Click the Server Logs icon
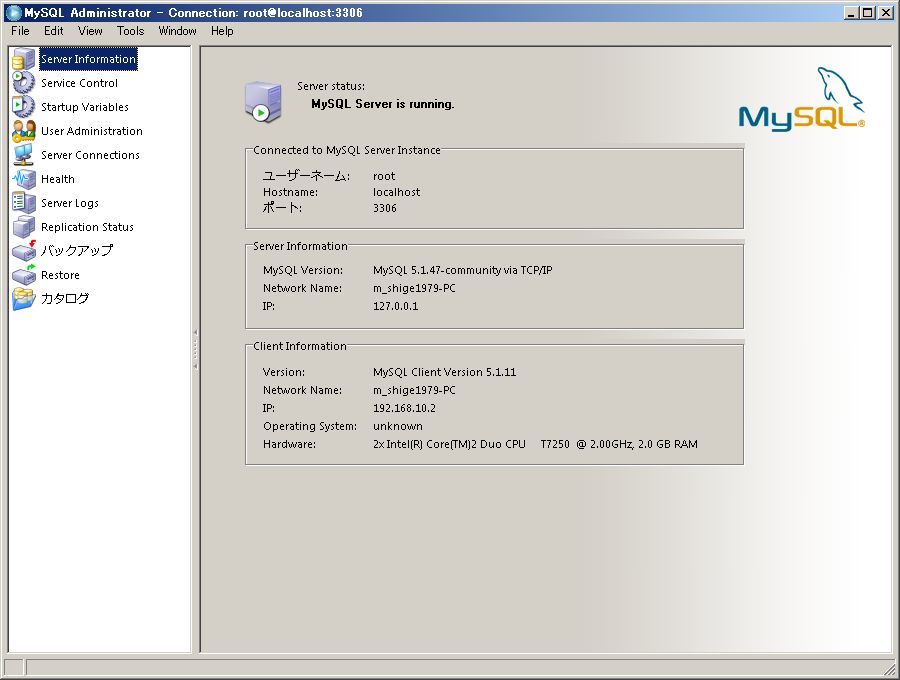This screenshot has height=680, width=900. point(24,203)
